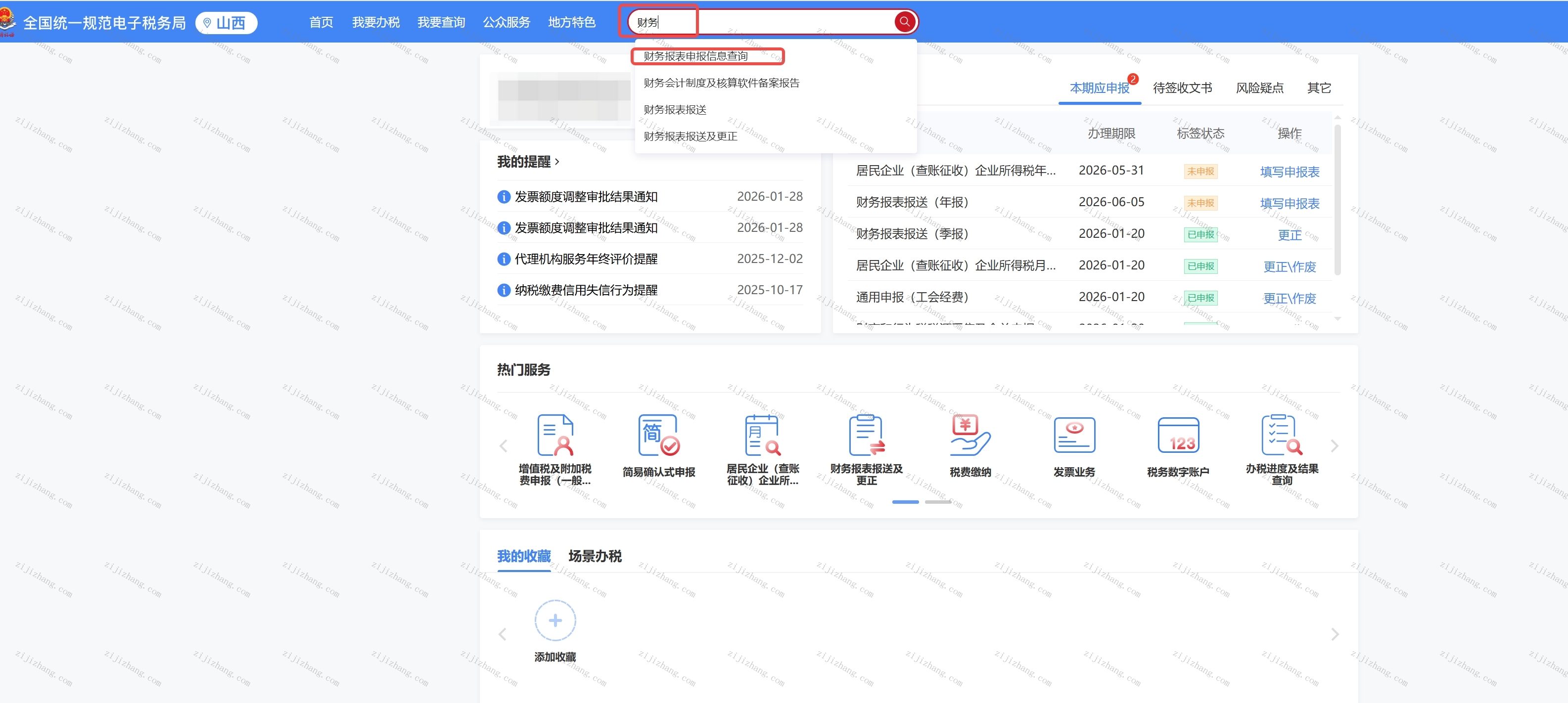Viewport: 1568px width, 703px height.
Task: Expand 我的提醒 with the chevron
Action: (x=557, y=162)
